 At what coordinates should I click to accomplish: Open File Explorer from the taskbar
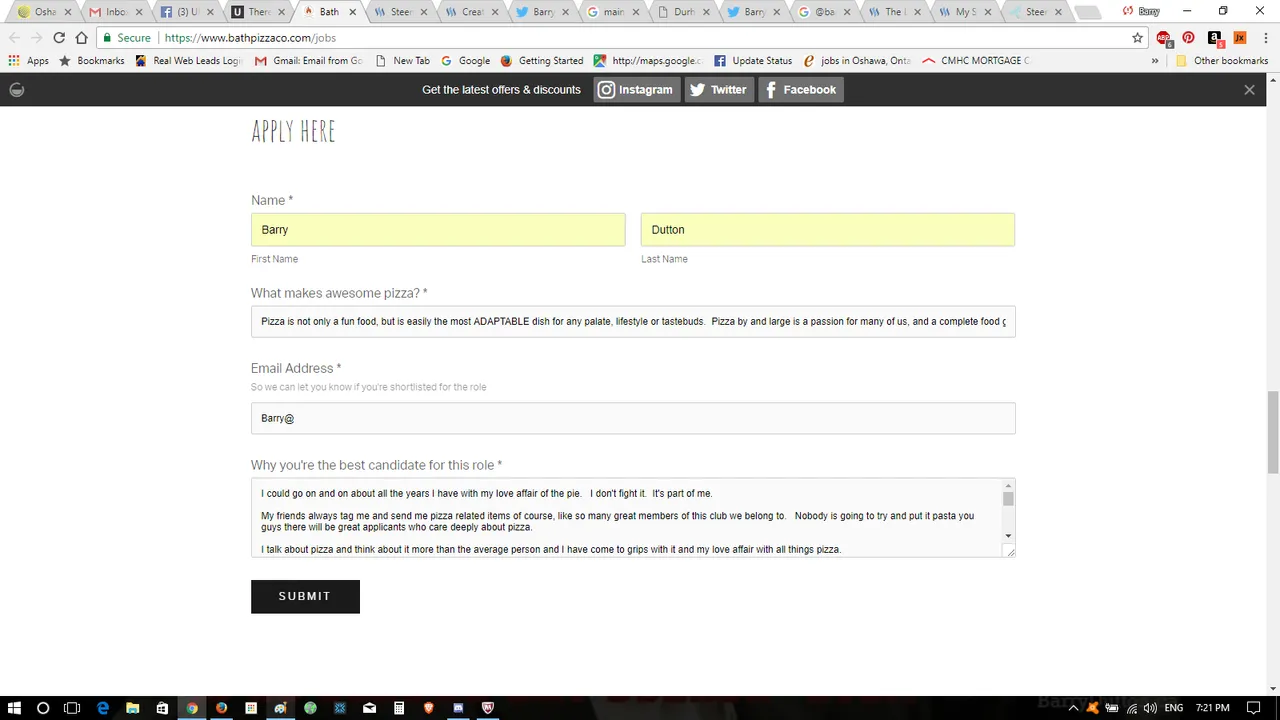pos(132,708)
